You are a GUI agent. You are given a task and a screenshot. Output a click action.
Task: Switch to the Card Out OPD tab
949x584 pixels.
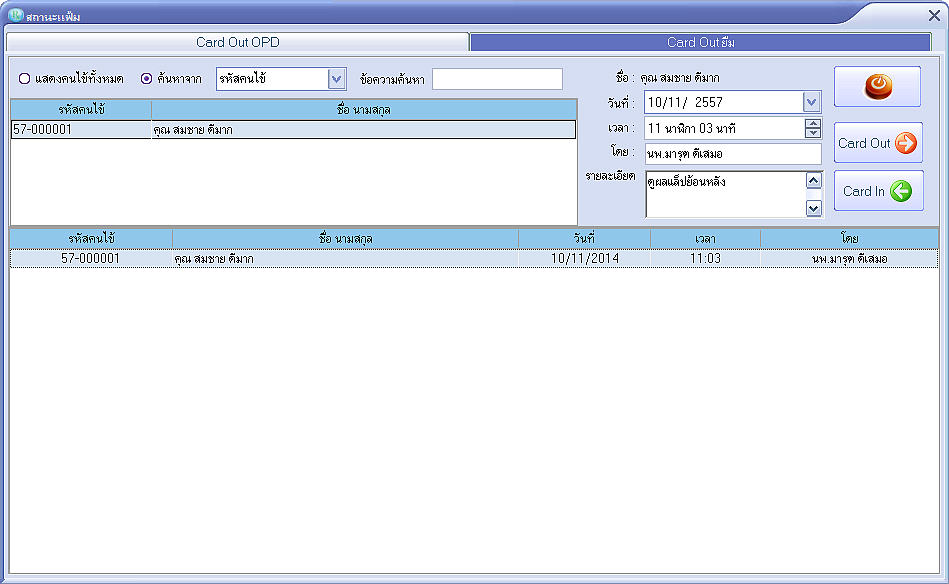point(238,42)
